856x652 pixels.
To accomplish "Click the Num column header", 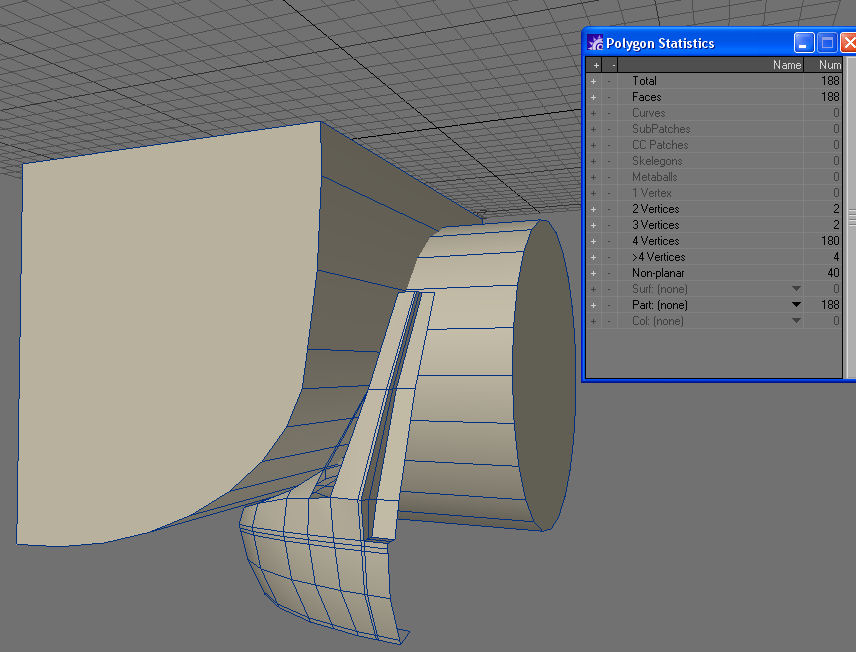I will (828, 65).
